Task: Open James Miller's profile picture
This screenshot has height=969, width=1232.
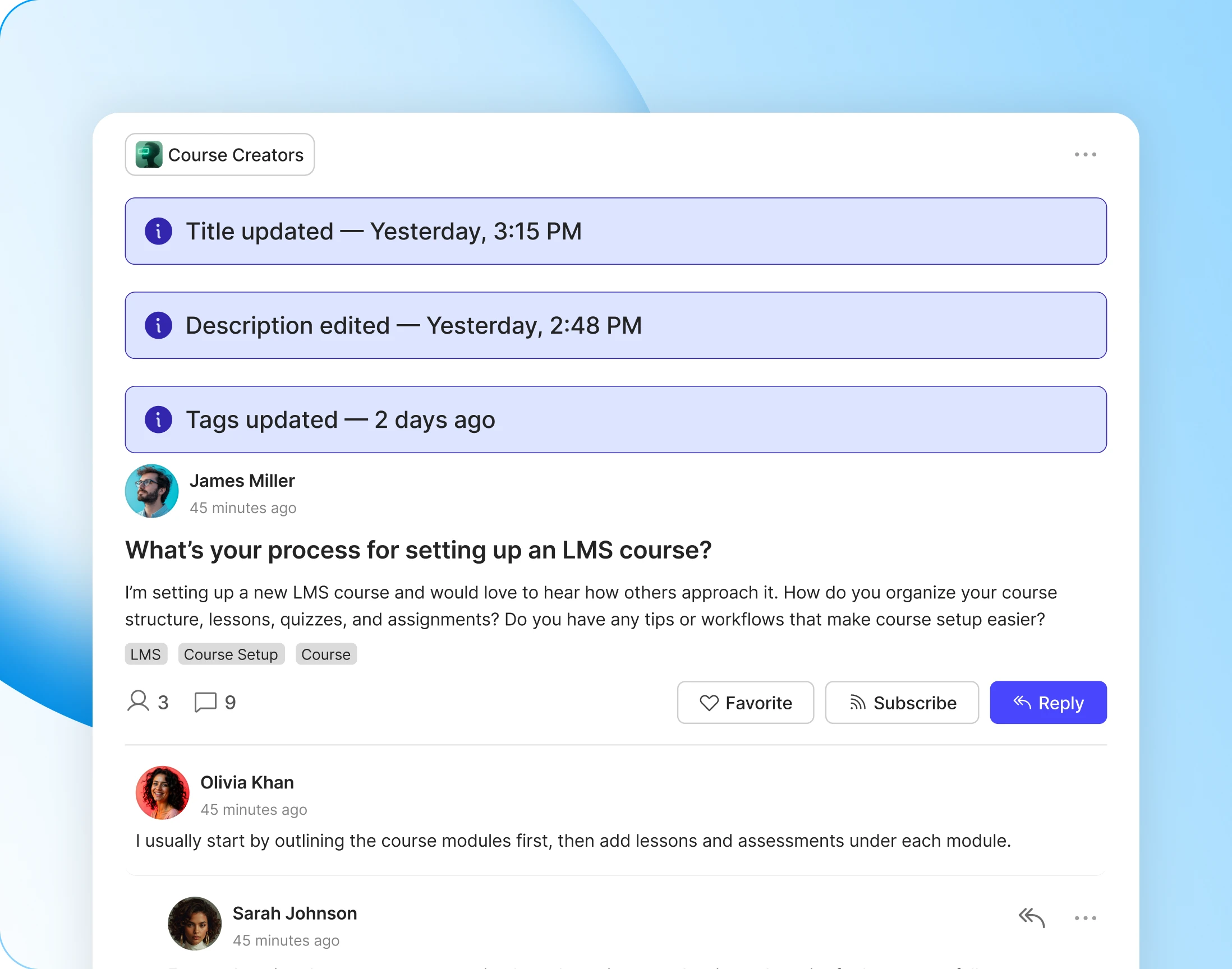Action: pos(151,491)
